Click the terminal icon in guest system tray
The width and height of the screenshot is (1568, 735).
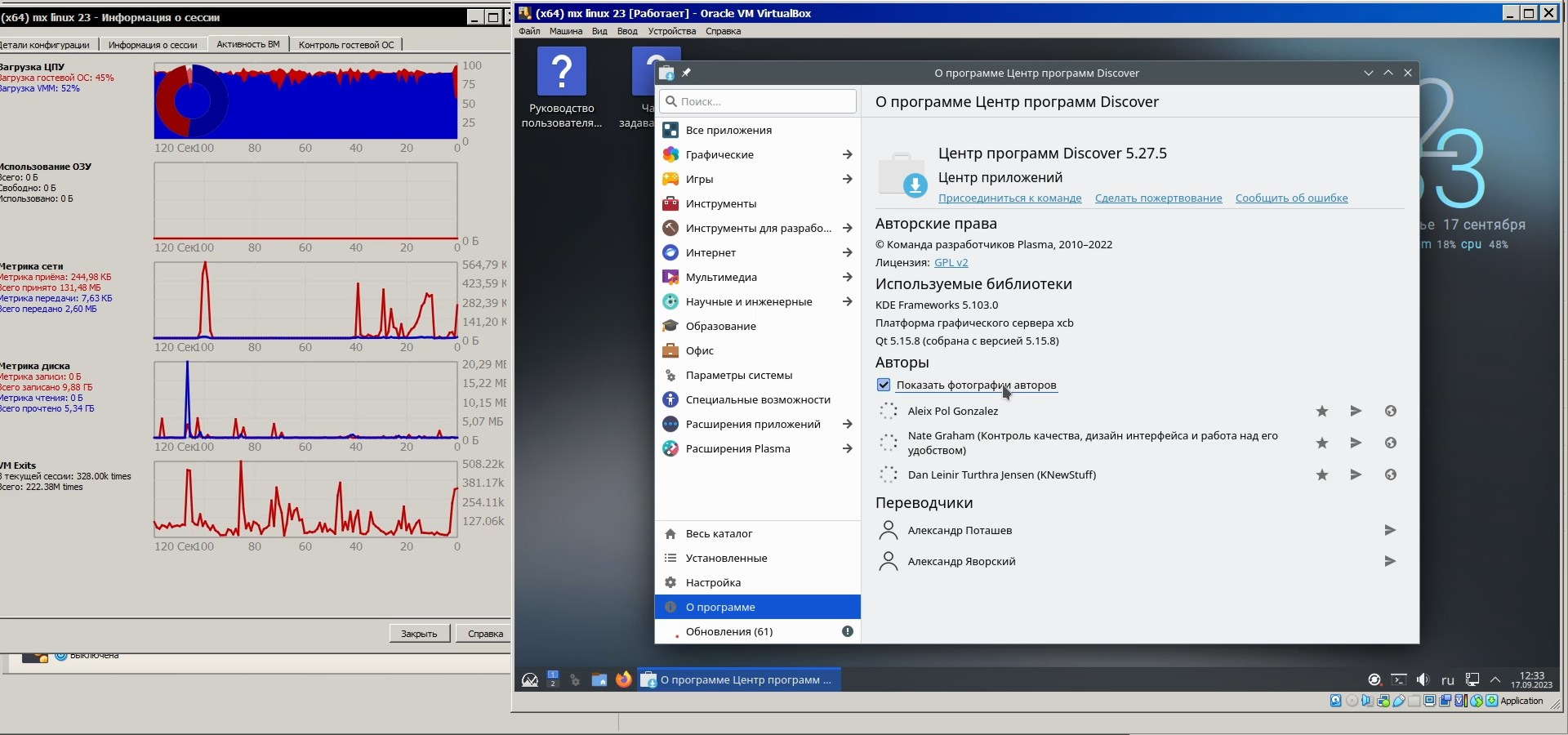(1399, 679)
